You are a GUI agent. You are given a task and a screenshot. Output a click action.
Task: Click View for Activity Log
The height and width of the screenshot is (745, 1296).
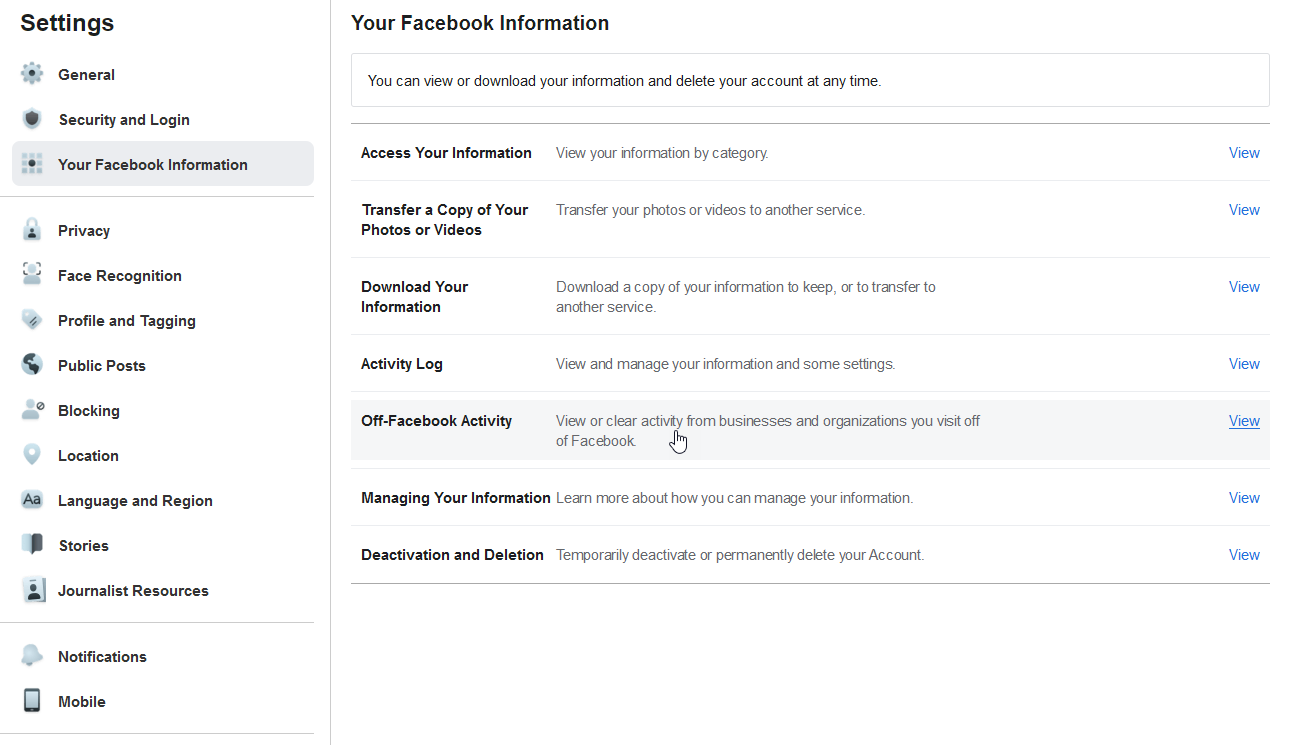pyautogui.click(x=1244, y=364)
